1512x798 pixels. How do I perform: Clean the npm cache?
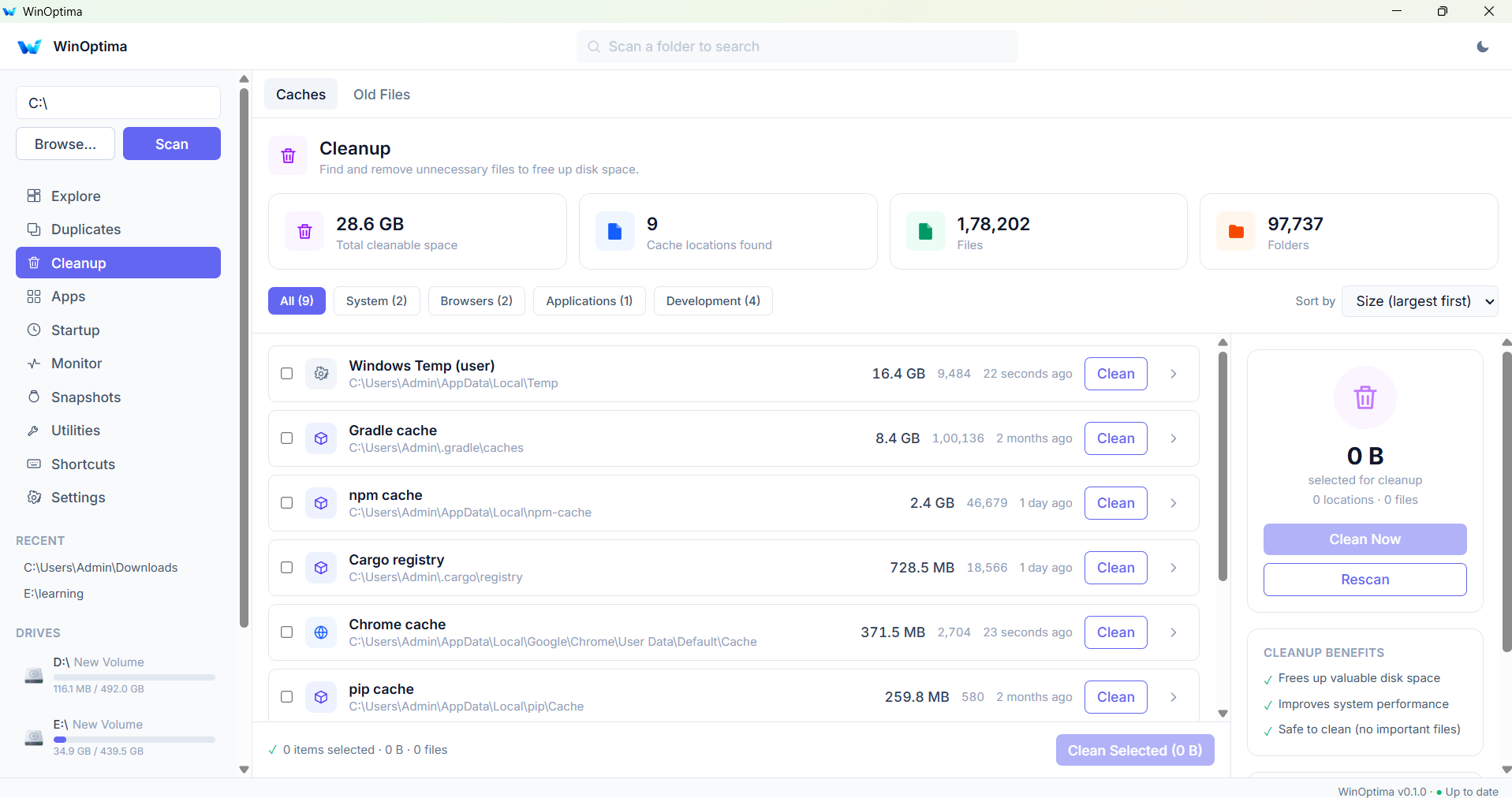click(x=1116, y=503)
